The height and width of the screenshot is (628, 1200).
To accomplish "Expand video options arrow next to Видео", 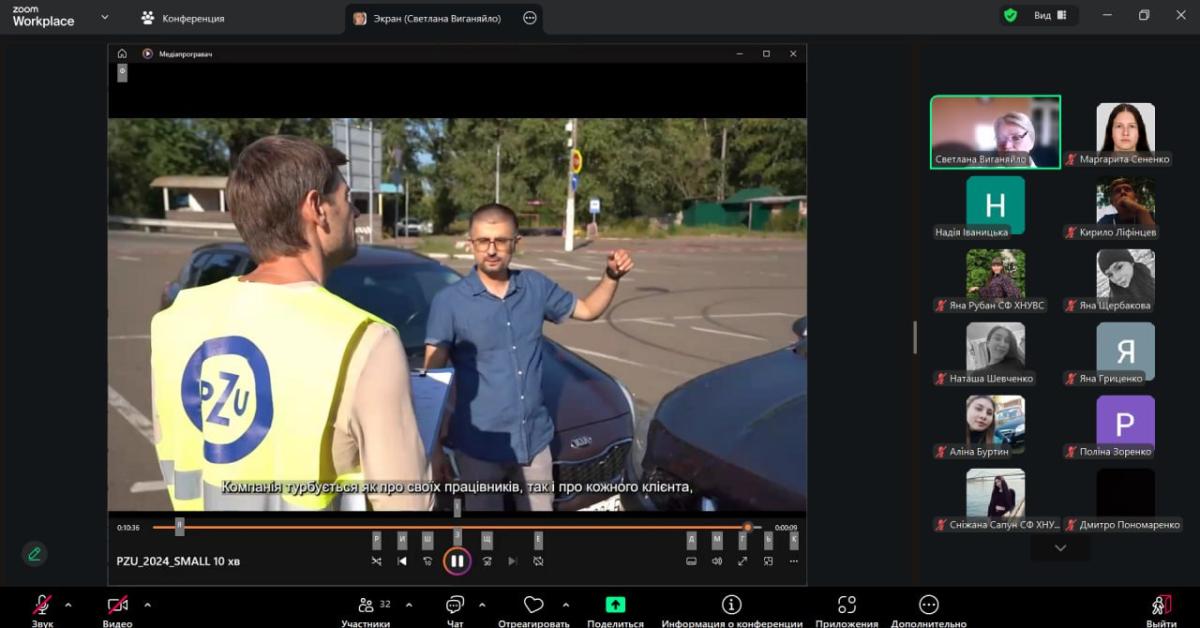I will pos(147,605).
